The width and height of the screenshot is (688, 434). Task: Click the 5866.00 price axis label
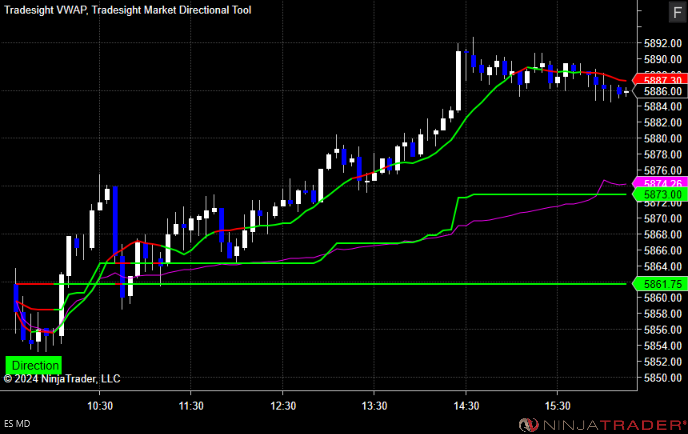pyautogui.click(x=663, y=251)
